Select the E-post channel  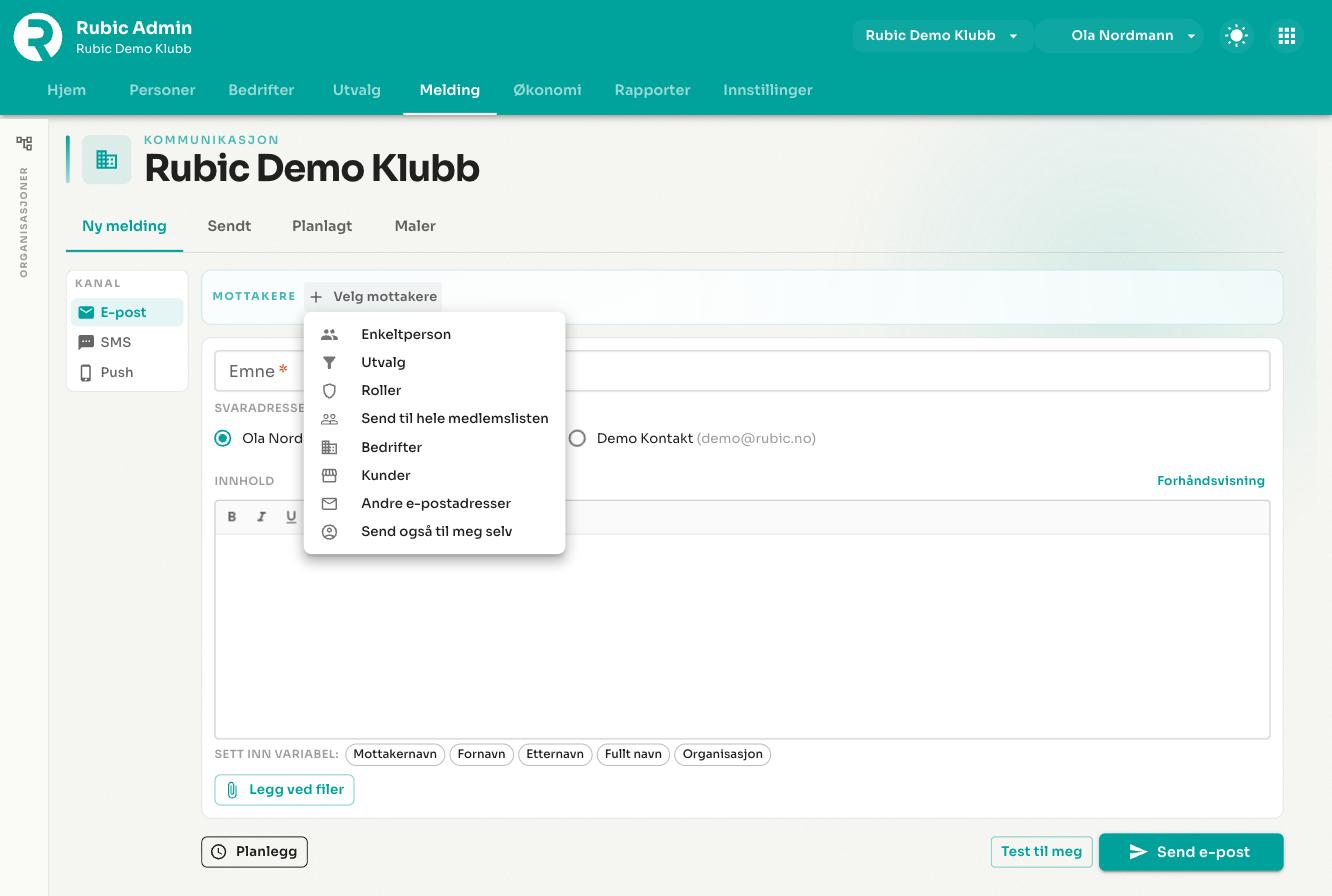[127, 312]
